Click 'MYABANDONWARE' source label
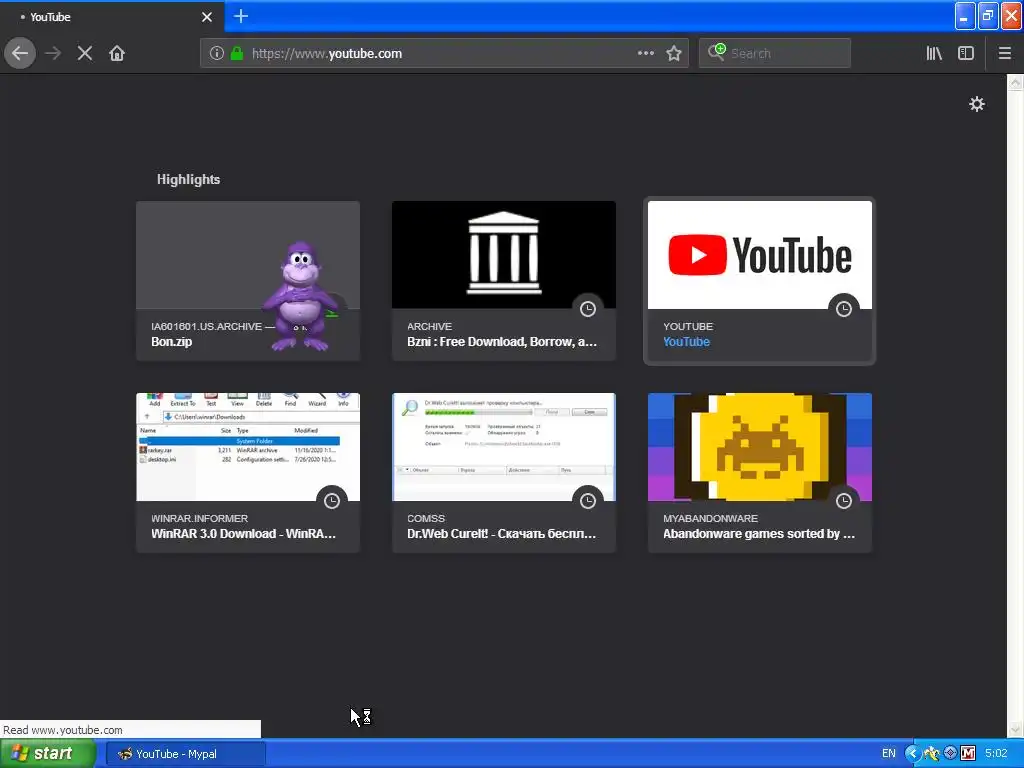 click(x=711, y=519)
